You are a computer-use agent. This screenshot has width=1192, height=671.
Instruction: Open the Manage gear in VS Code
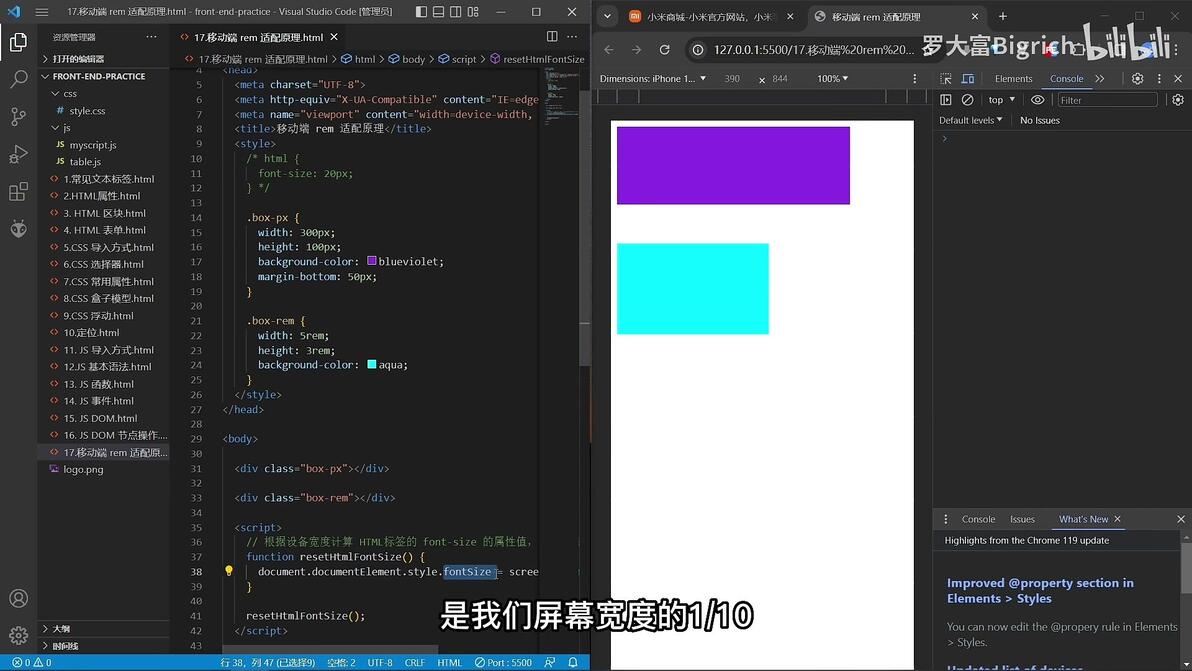tap(18, 635)
